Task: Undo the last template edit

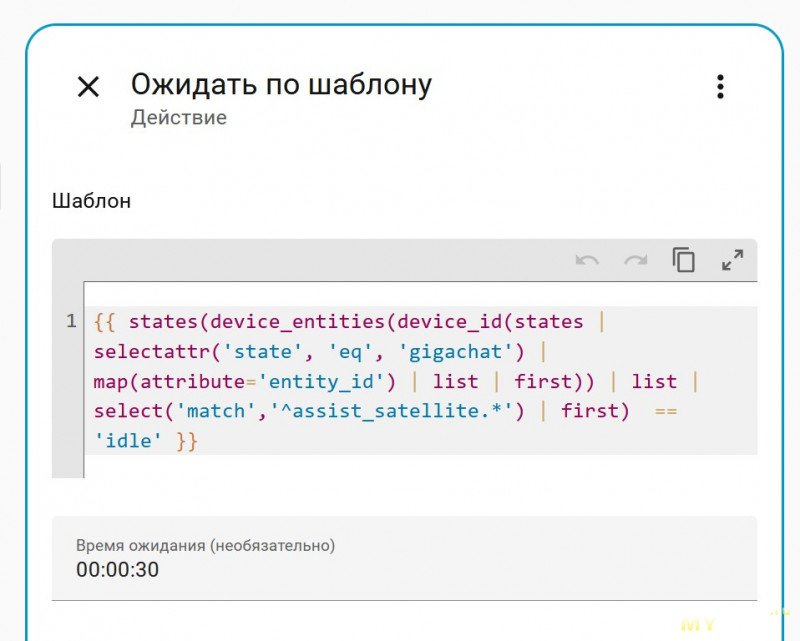Action: click(x=587, y=261)
